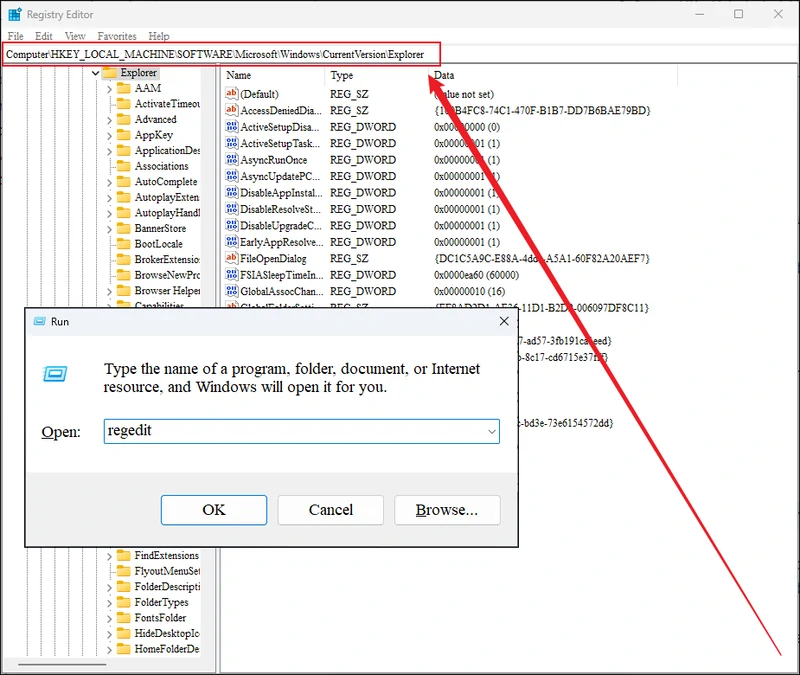Expand the Advanced key

tap(109, 120)
